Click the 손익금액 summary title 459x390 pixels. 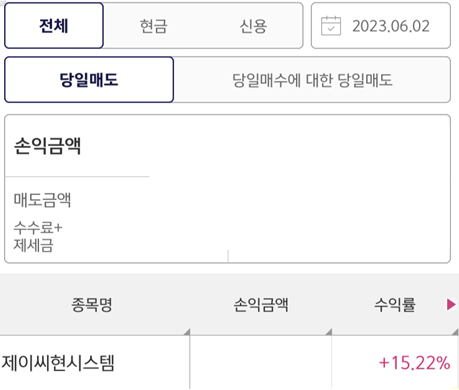click(x=47, y=146)
